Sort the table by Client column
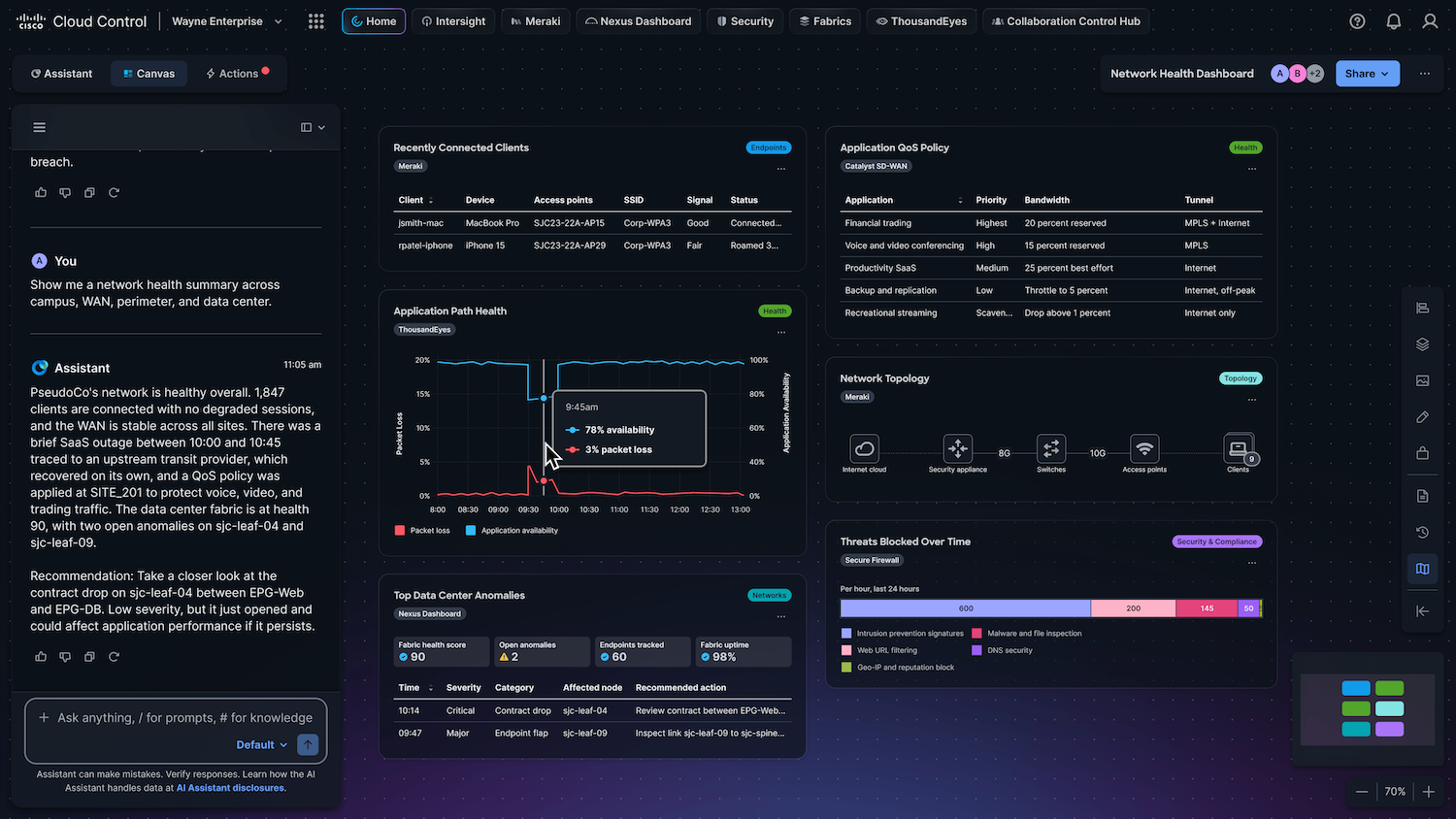1456x819 pixels. coord(415,200)
